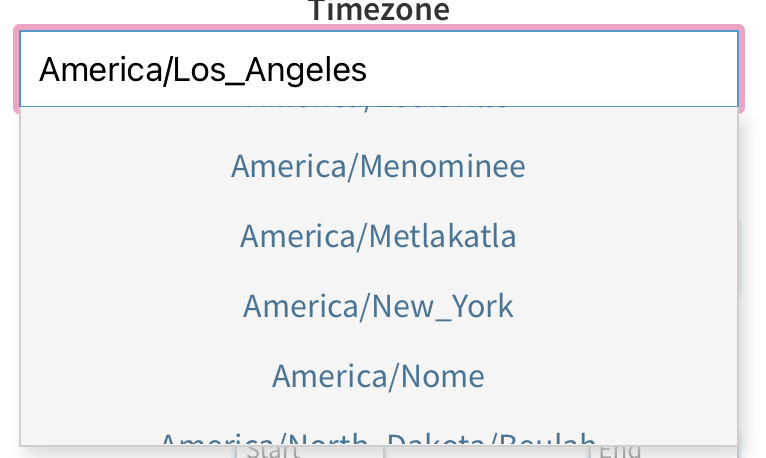Click the America/Los_Angeles text in the field
Image resolution: width=766 pixels, height=458 pixels.
203,69
